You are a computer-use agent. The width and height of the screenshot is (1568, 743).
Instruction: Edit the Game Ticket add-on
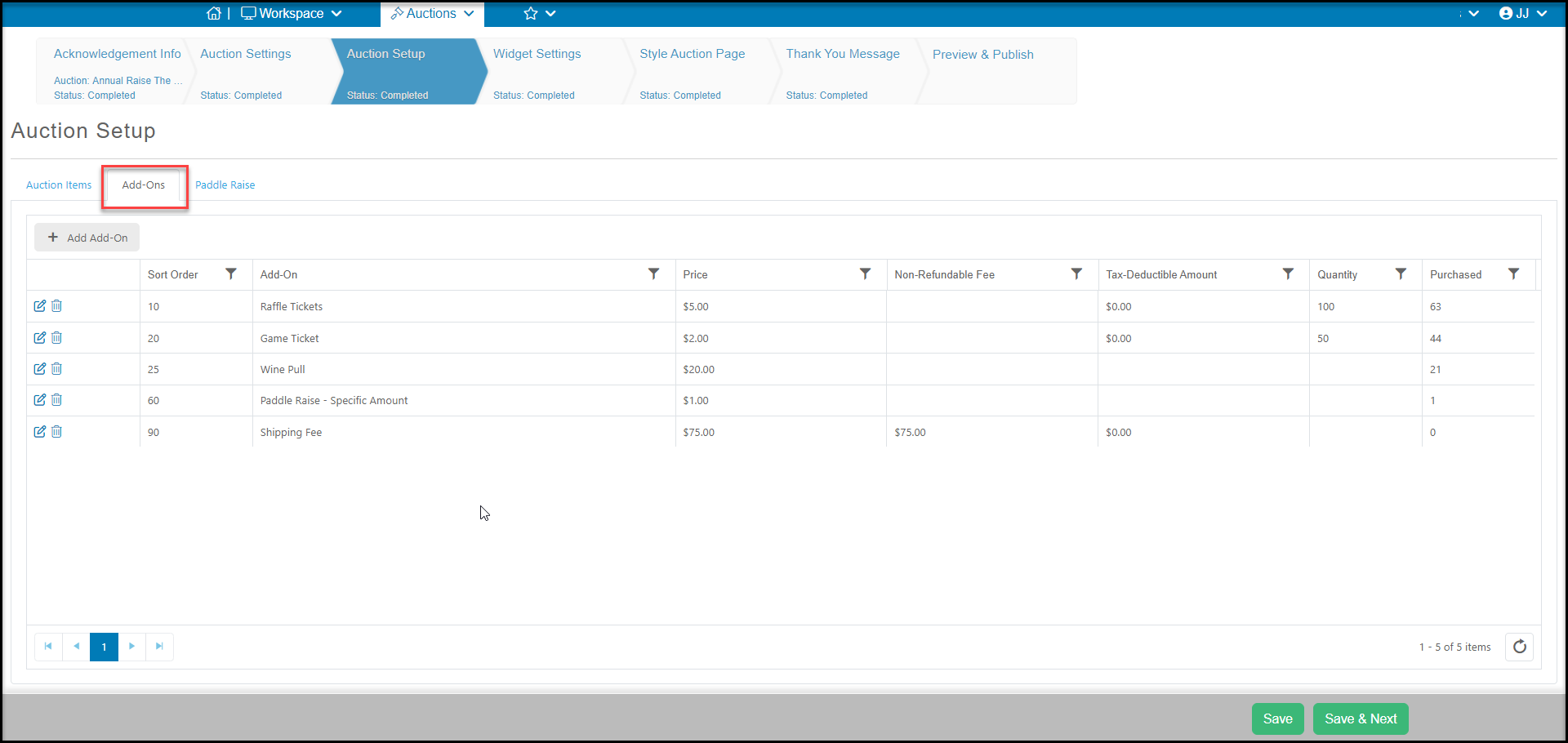(x=39, y=338)
